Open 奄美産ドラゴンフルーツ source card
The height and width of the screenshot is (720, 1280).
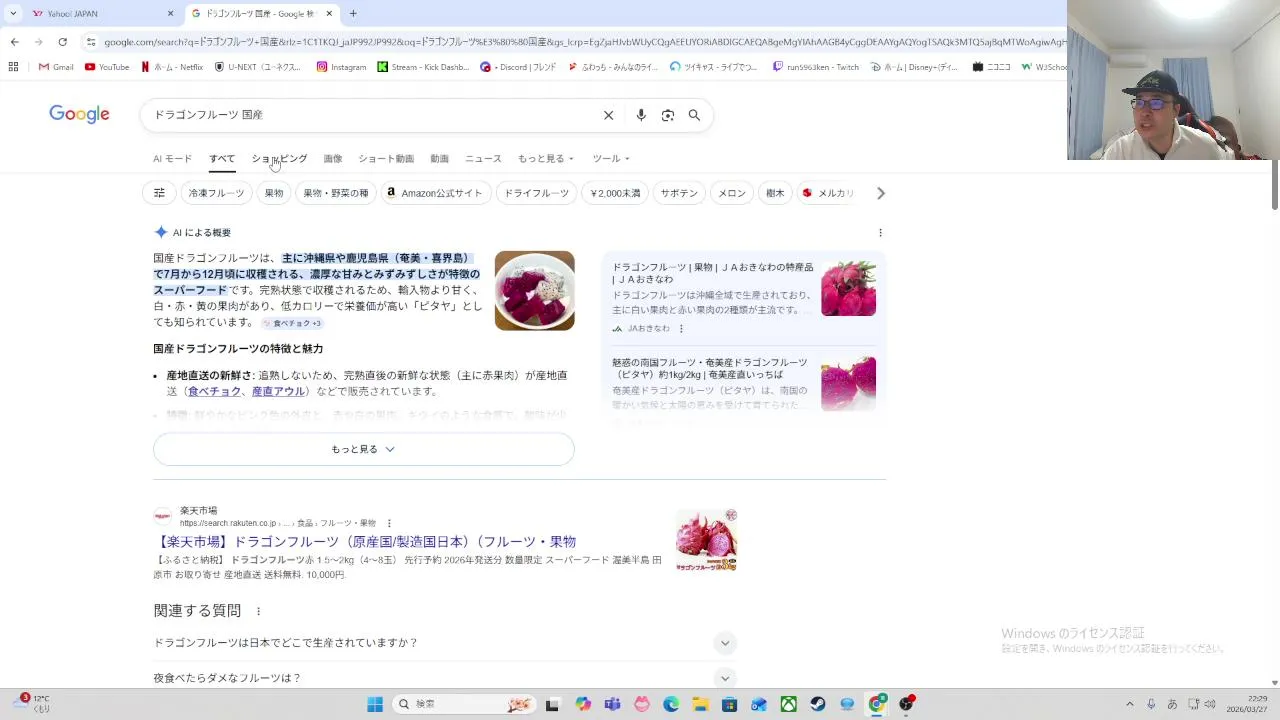(744, 383)
